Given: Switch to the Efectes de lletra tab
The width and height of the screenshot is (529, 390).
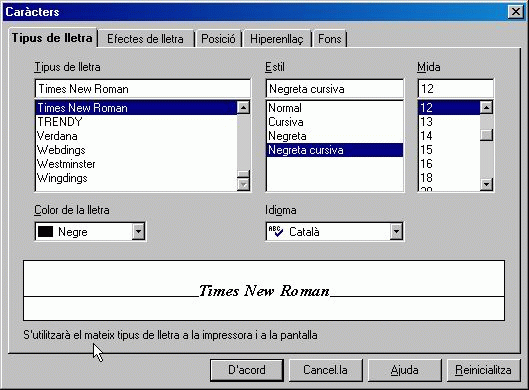Looking at the screenshot, I should click(x=145, y=39).
